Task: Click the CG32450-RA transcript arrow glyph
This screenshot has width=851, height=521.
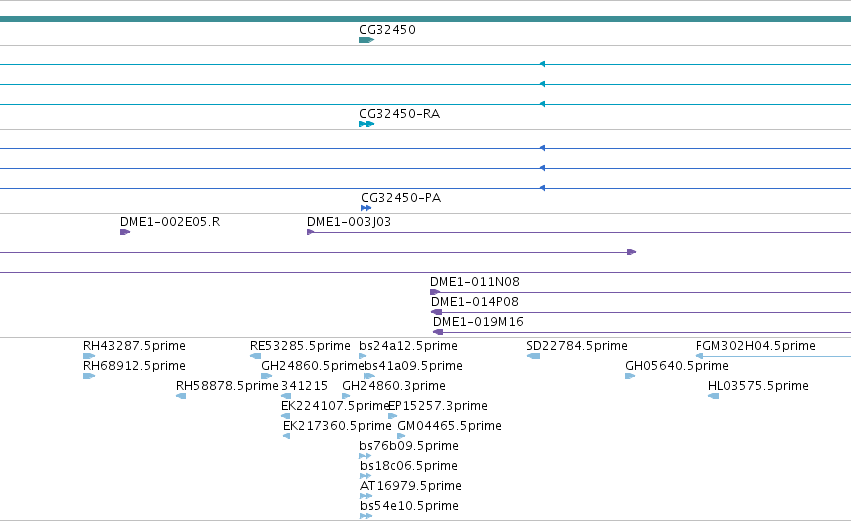Action: pos(366,124)
